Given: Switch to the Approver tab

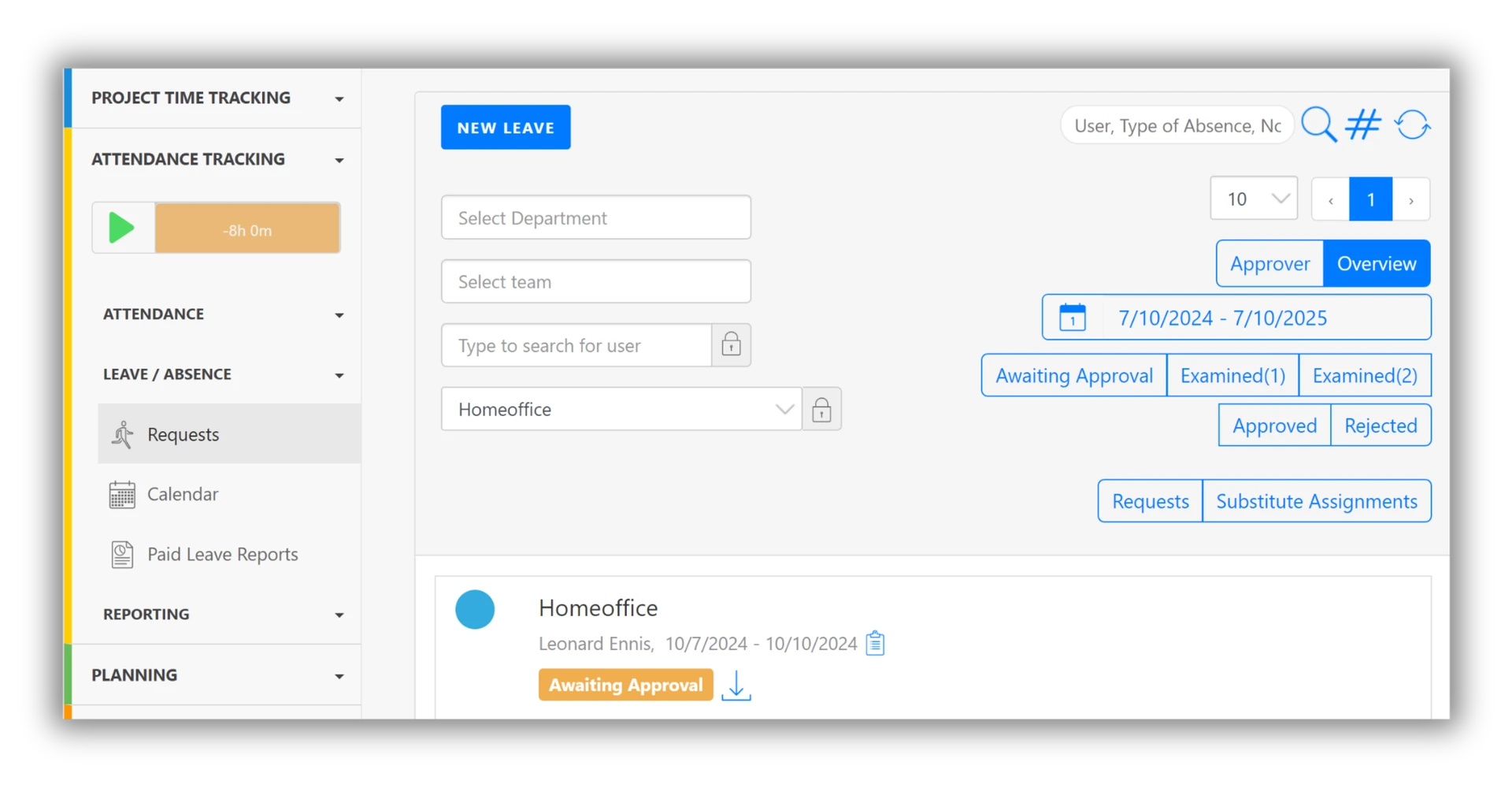Looking at the screenshot, I should click(1269, 264).
